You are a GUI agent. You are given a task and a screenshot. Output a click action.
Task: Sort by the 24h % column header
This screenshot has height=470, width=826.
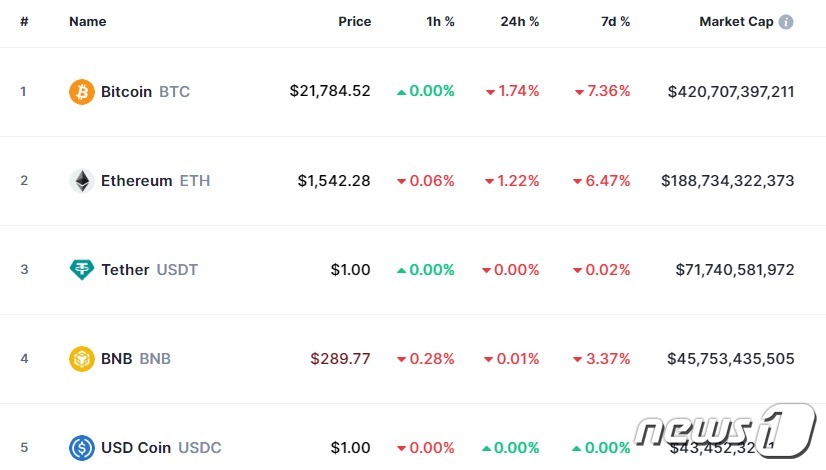(519, 22)
